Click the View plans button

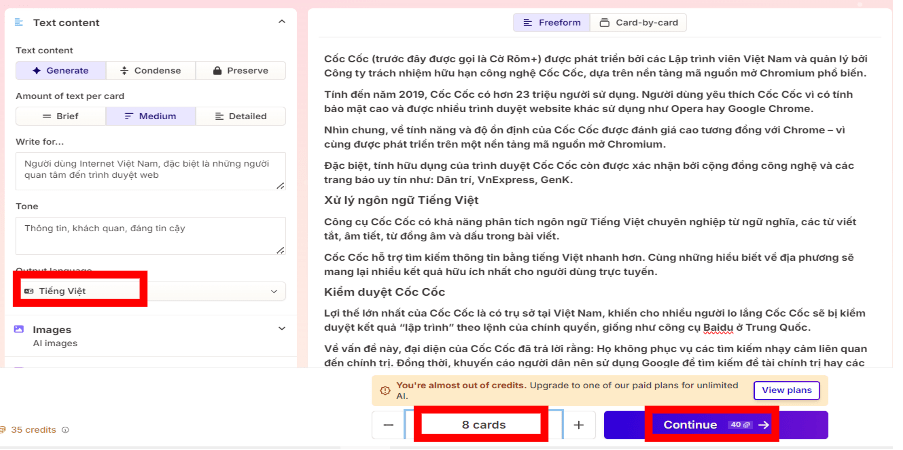pyautogui.click(x=786, y=390)
